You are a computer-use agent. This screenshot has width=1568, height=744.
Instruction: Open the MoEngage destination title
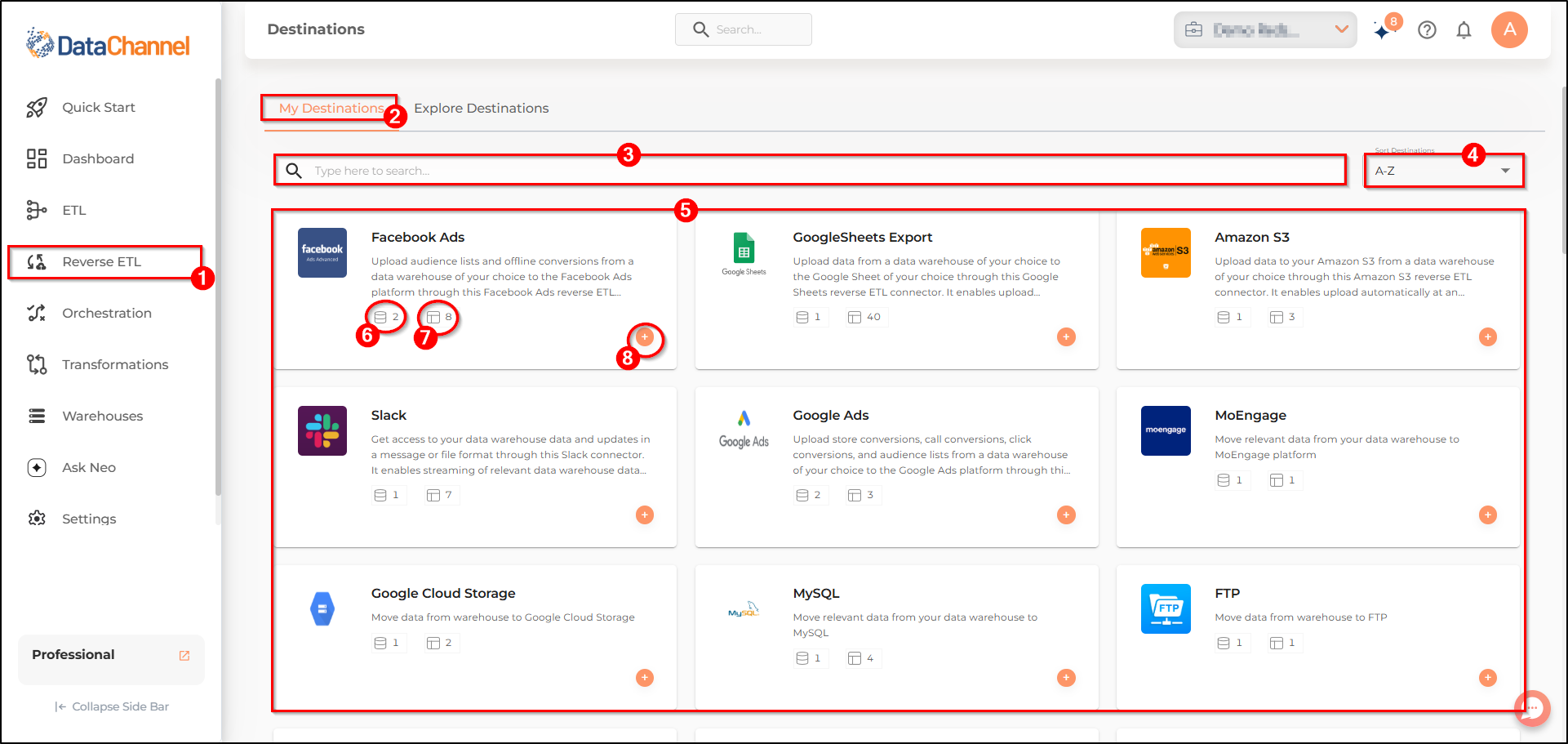1250,415
